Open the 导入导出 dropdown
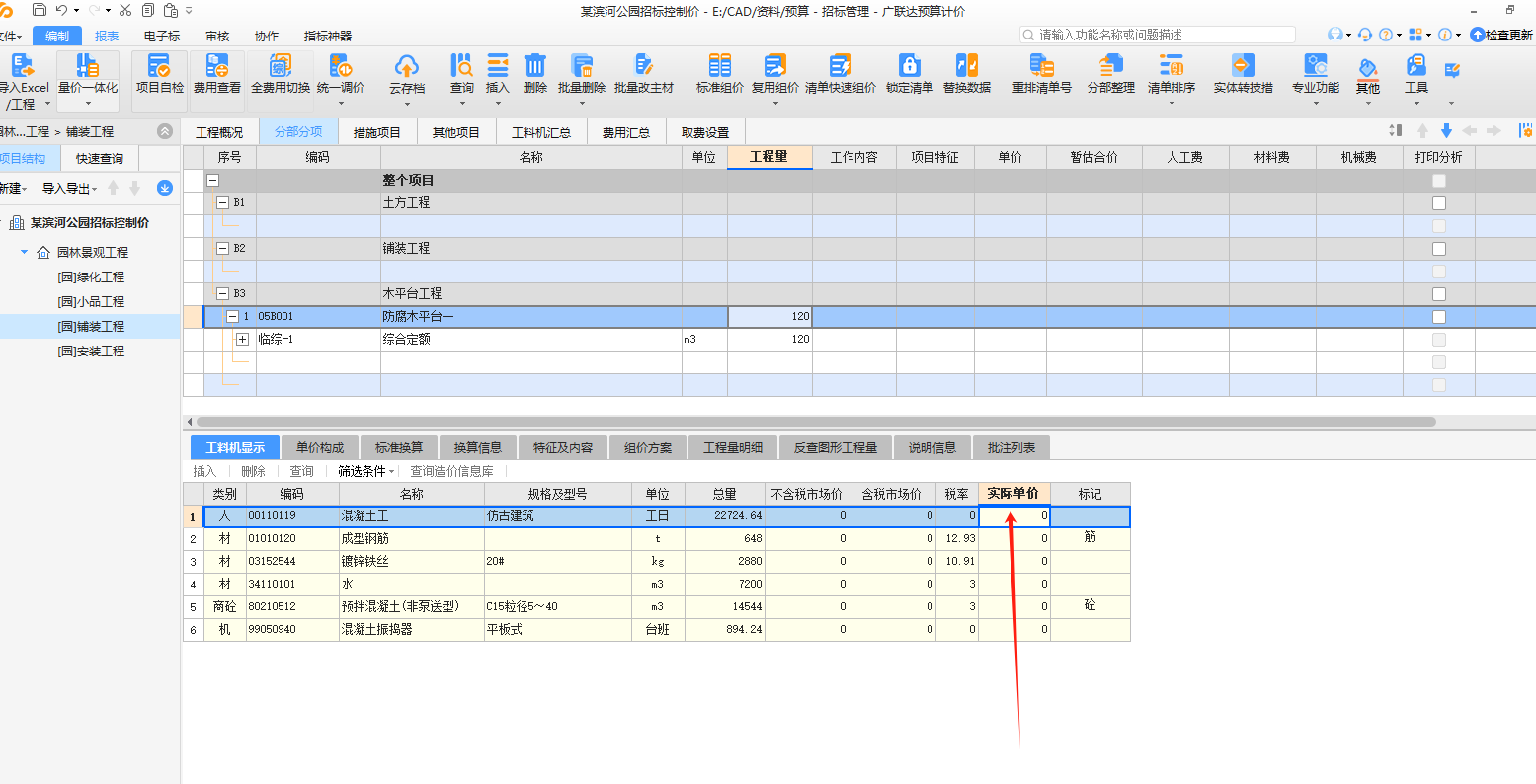The height and width of the screenshot is (784, 1536). (x=69, y=188)
